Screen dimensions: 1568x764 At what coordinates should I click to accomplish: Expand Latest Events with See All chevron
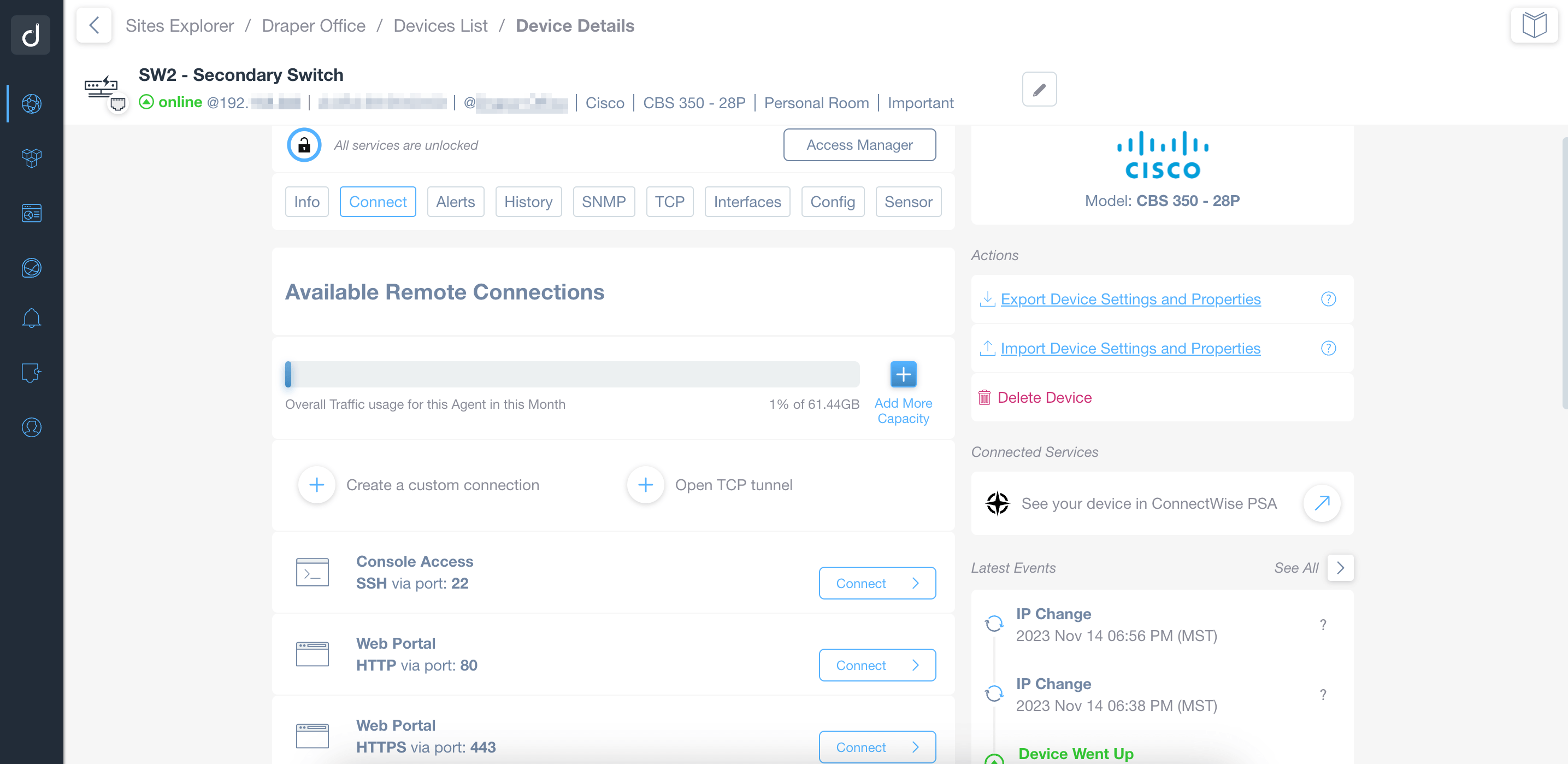1340,568
